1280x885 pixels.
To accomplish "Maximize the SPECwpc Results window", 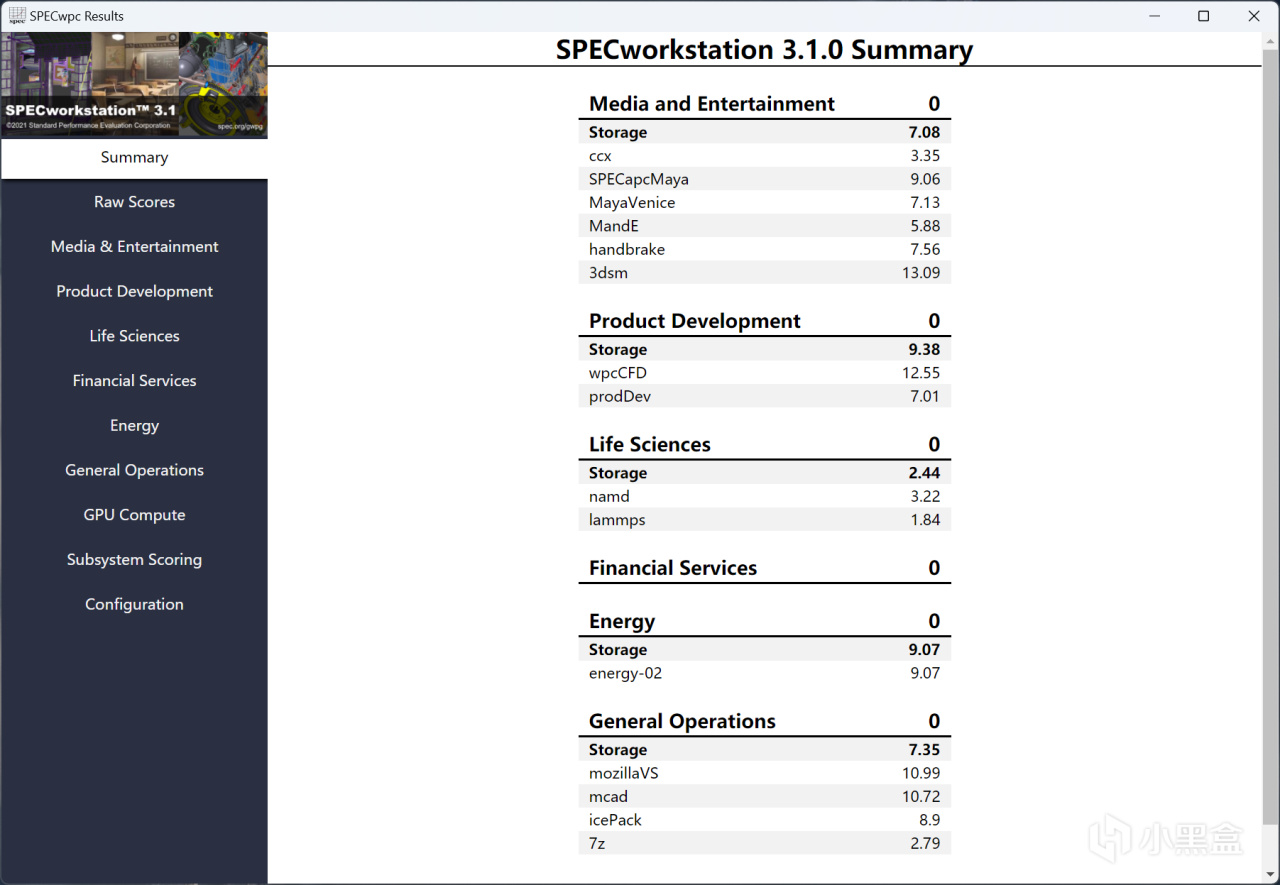I will [1204, 16].
